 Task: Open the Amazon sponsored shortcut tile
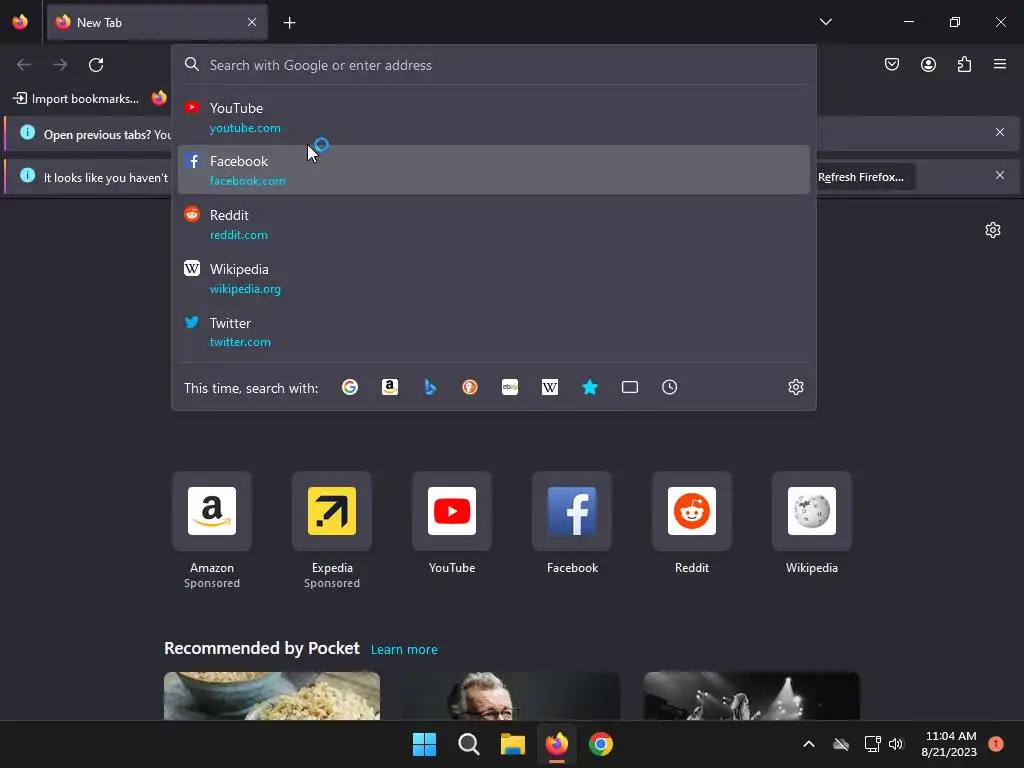(212, 511)
